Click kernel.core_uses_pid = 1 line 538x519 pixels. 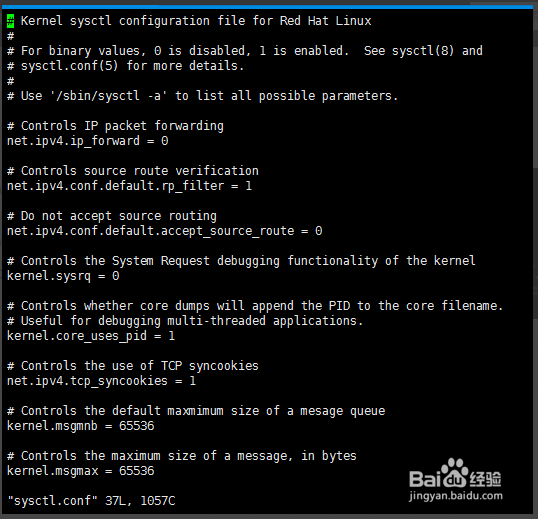(91, 336)
